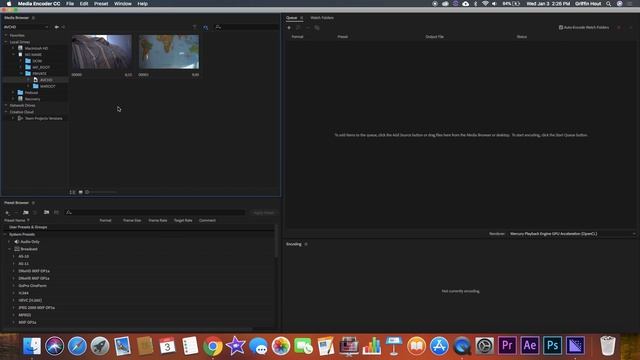Collapse the PRIVATE folder

(21, 73)
